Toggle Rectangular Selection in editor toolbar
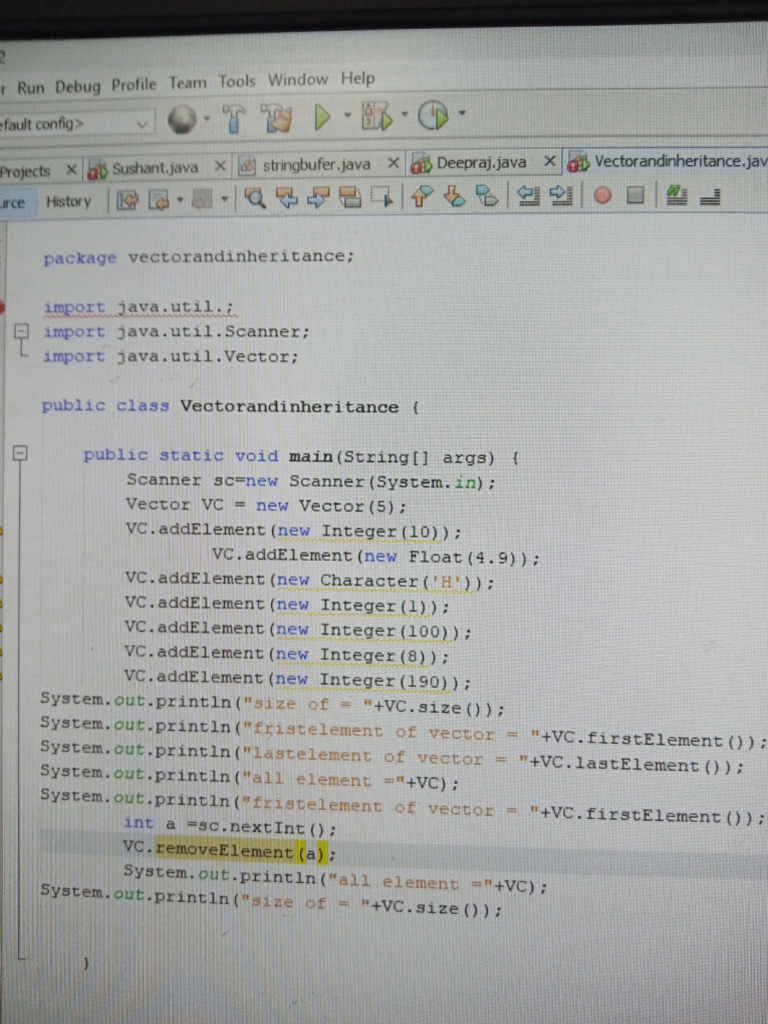This screenshot has width=768, height=1024. 382,198
